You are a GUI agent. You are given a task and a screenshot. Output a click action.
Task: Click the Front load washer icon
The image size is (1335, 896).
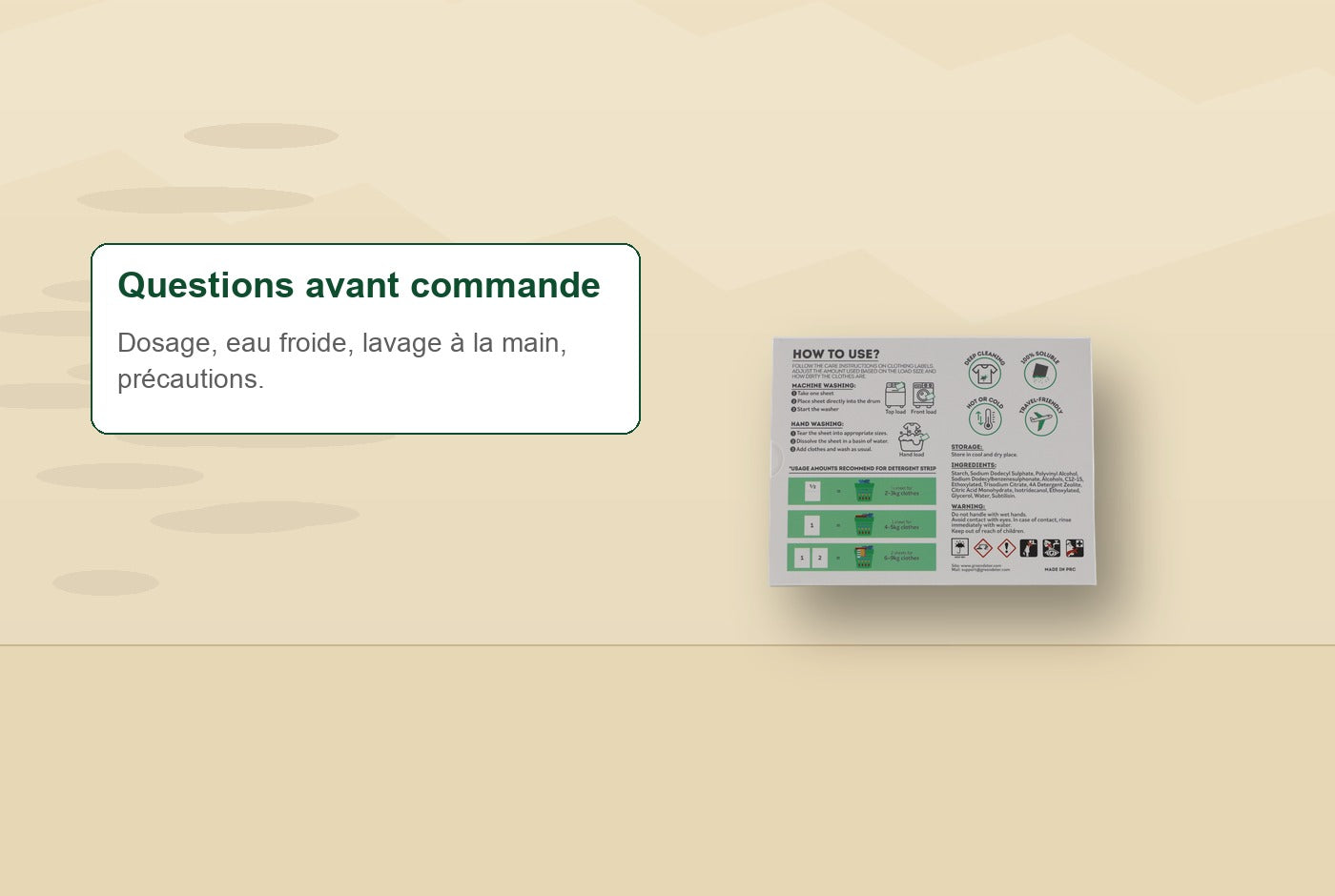pos(923,396)
